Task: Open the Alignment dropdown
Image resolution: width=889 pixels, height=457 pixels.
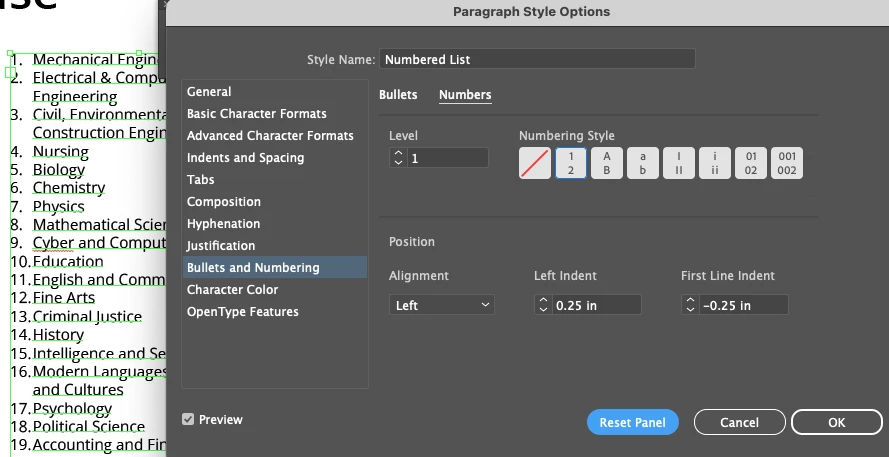Action: 442,305
